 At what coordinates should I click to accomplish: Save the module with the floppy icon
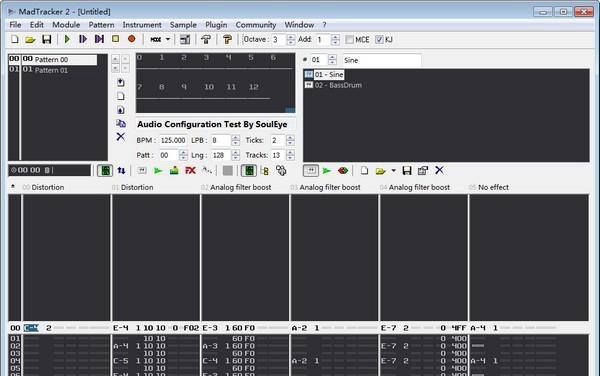[x=46, y=39]
